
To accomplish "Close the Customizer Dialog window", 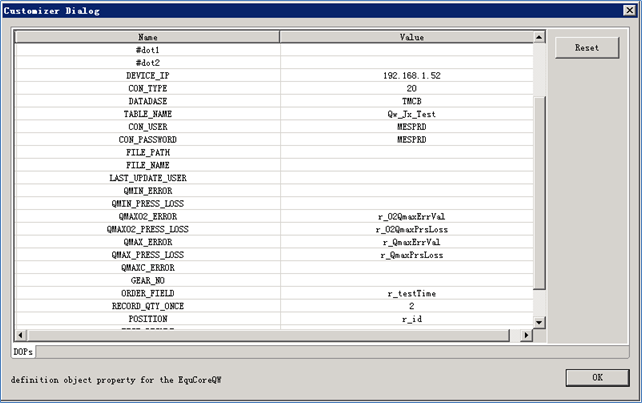I will pyautogui.click(x=628, y=11).
